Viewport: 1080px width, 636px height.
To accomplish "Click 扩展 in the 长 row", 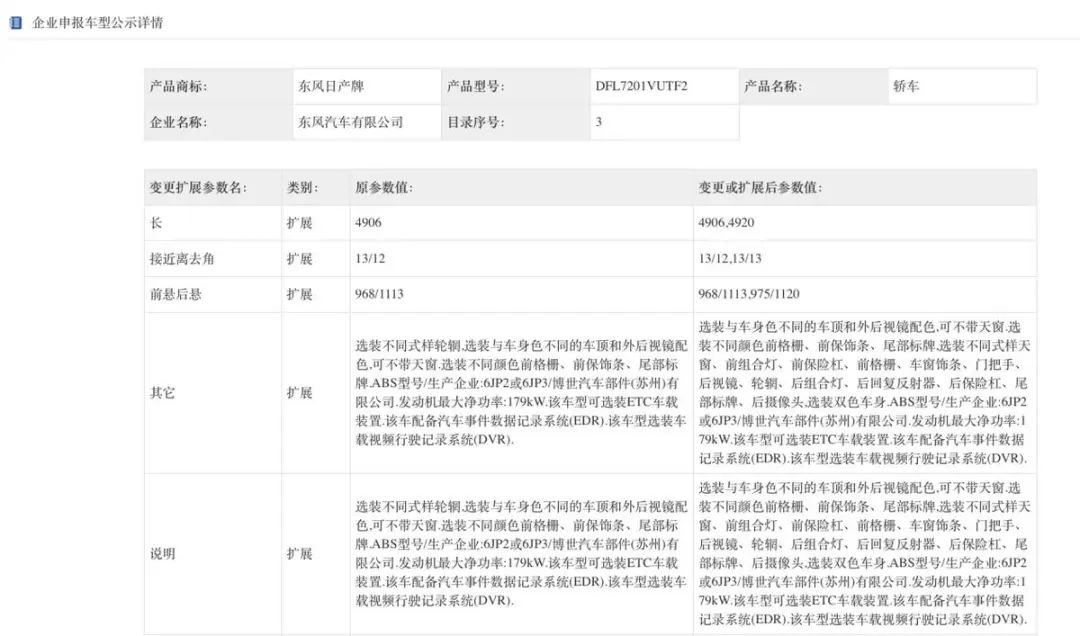I will coord(300,223).
